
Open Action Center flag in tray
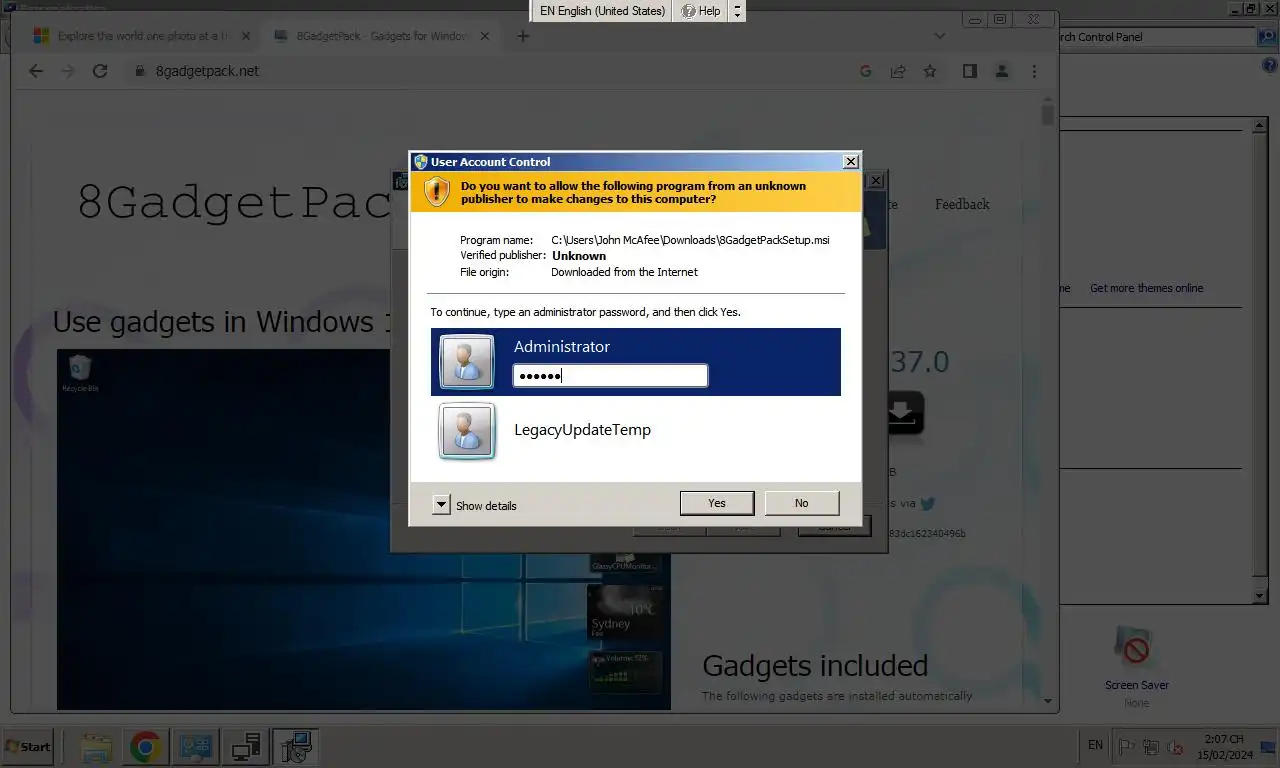tap(1125, 746)
